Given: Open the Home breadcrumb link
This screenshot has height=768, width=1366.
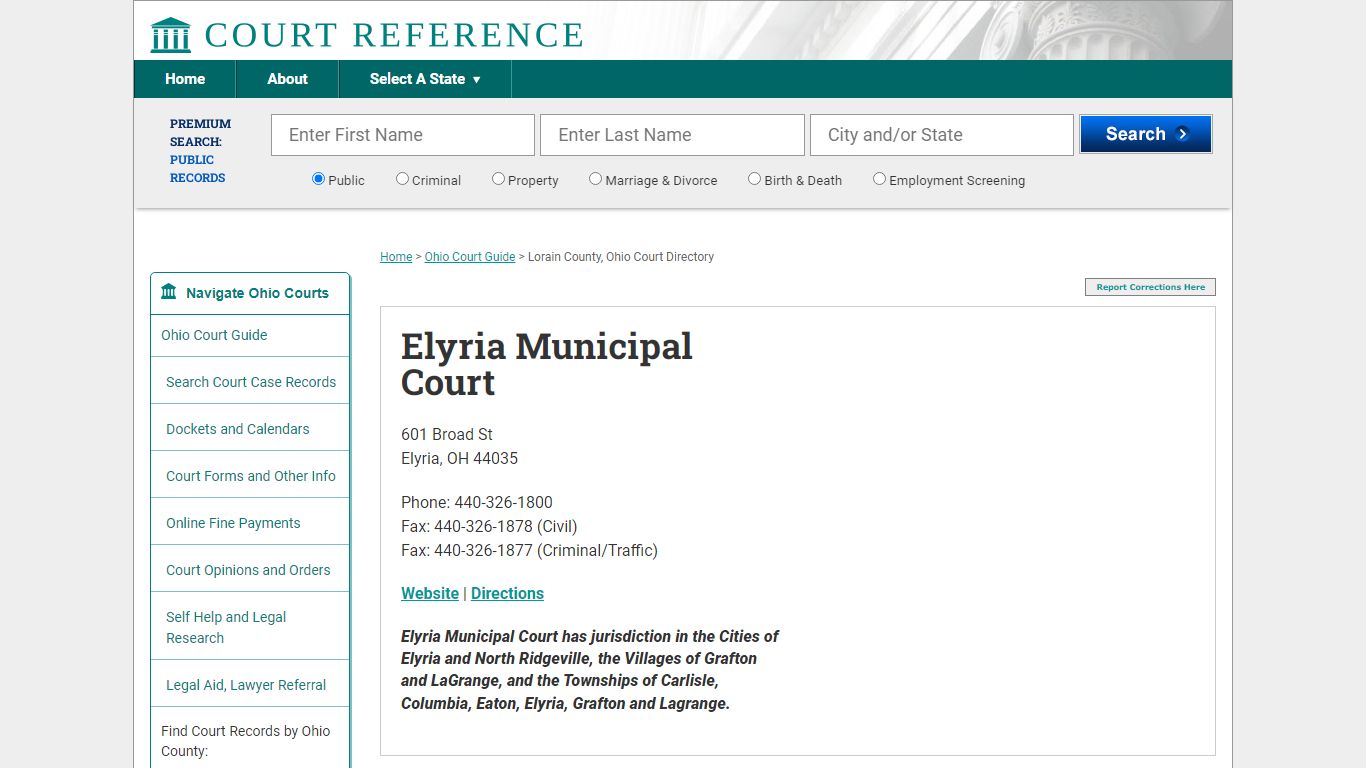Looking at the screenshot, I should coord(396,257).
